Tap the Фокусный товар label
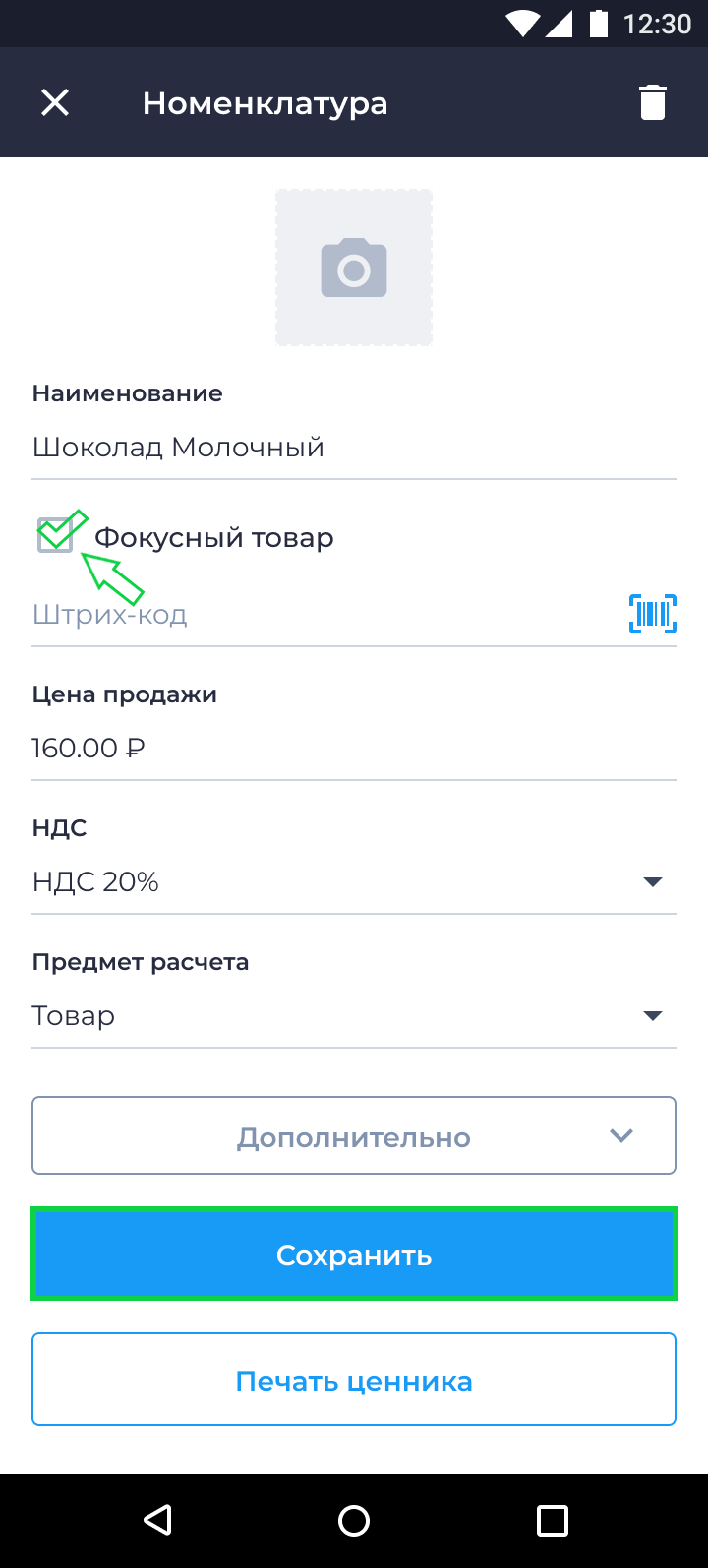708x1568 pixels. (214, 538)
